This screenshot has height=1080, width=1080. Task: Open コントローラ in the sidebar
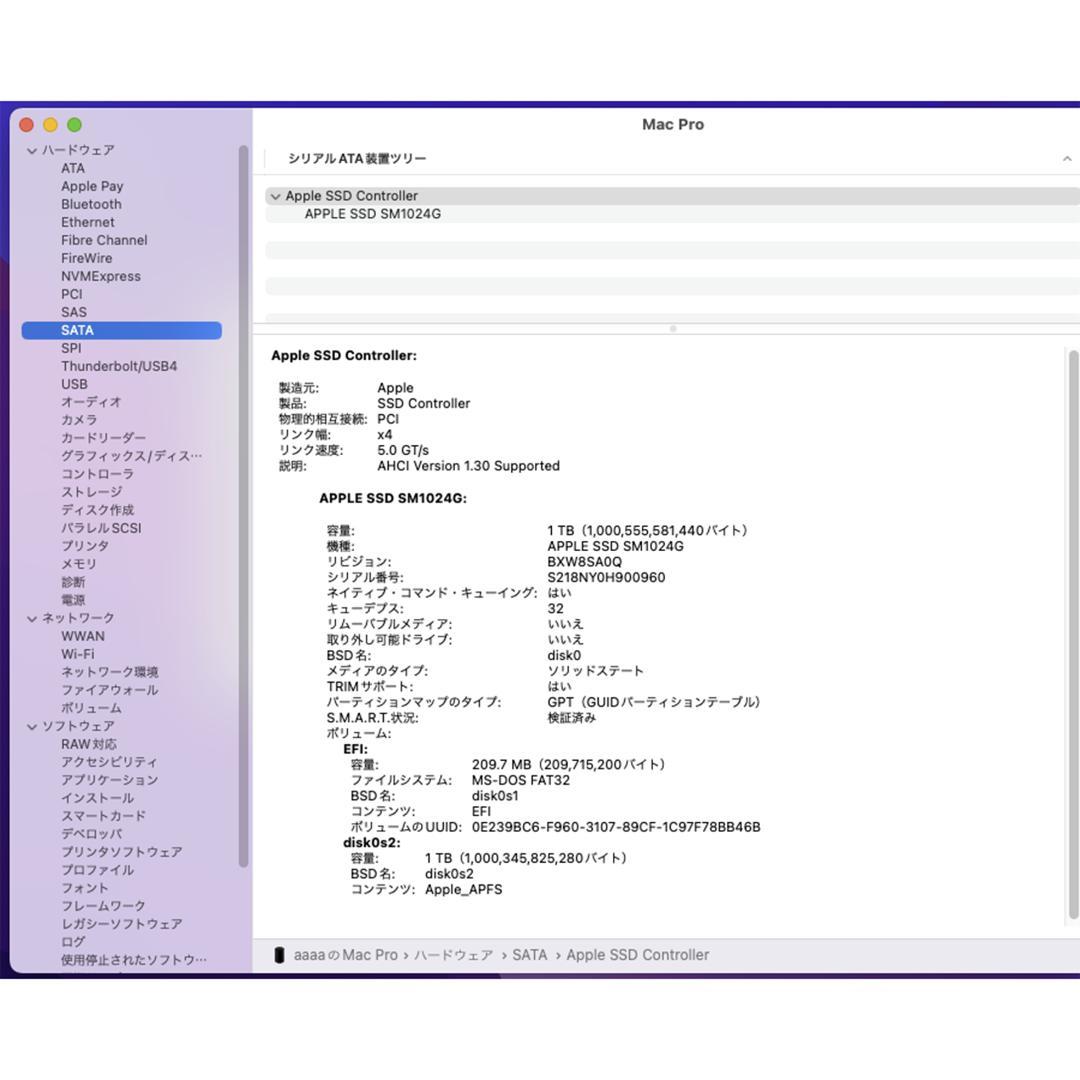coord(97,474)
